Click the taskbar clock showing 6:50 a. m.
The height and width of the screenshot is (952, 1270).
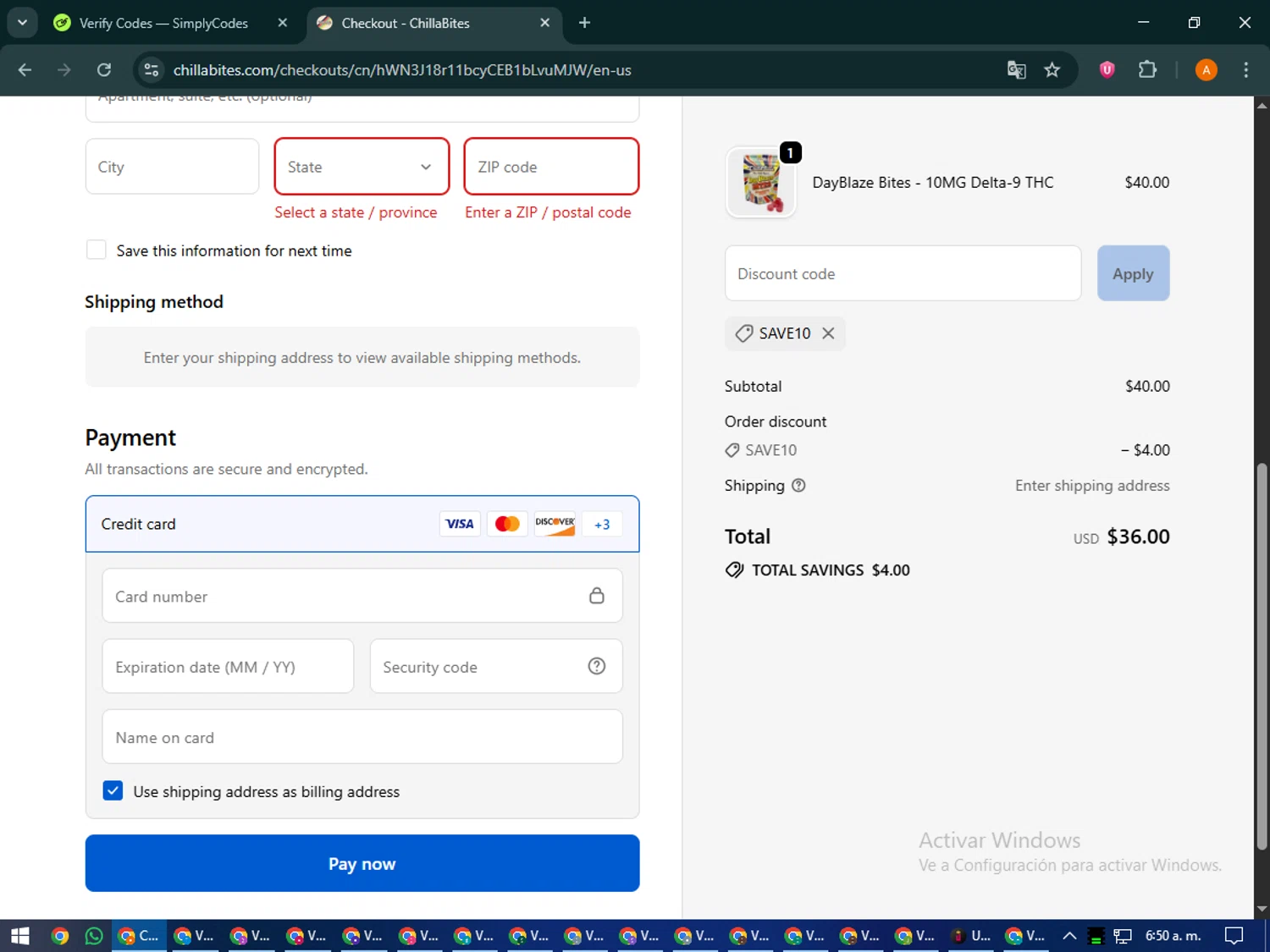tap(1173, 935)
